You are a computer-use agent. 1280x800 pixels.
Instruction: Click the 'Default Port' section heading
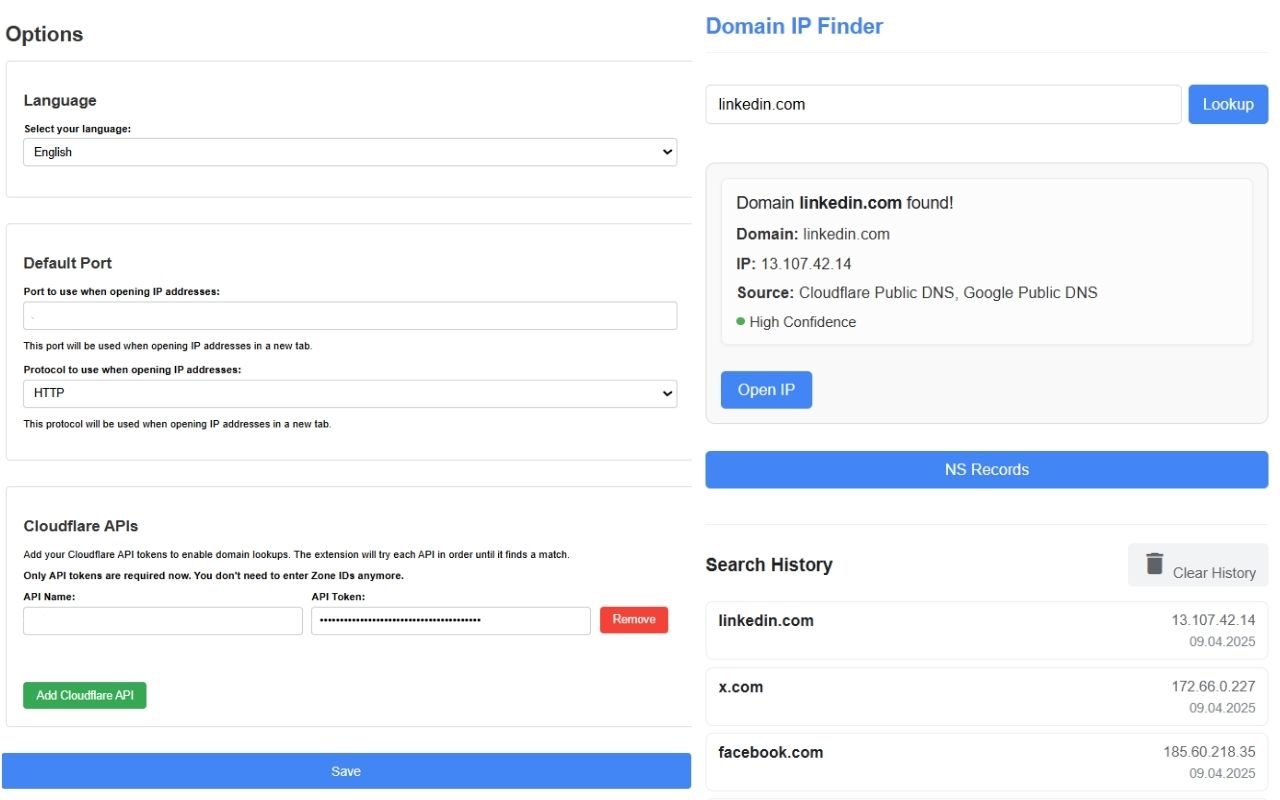[x=68, y=263]
